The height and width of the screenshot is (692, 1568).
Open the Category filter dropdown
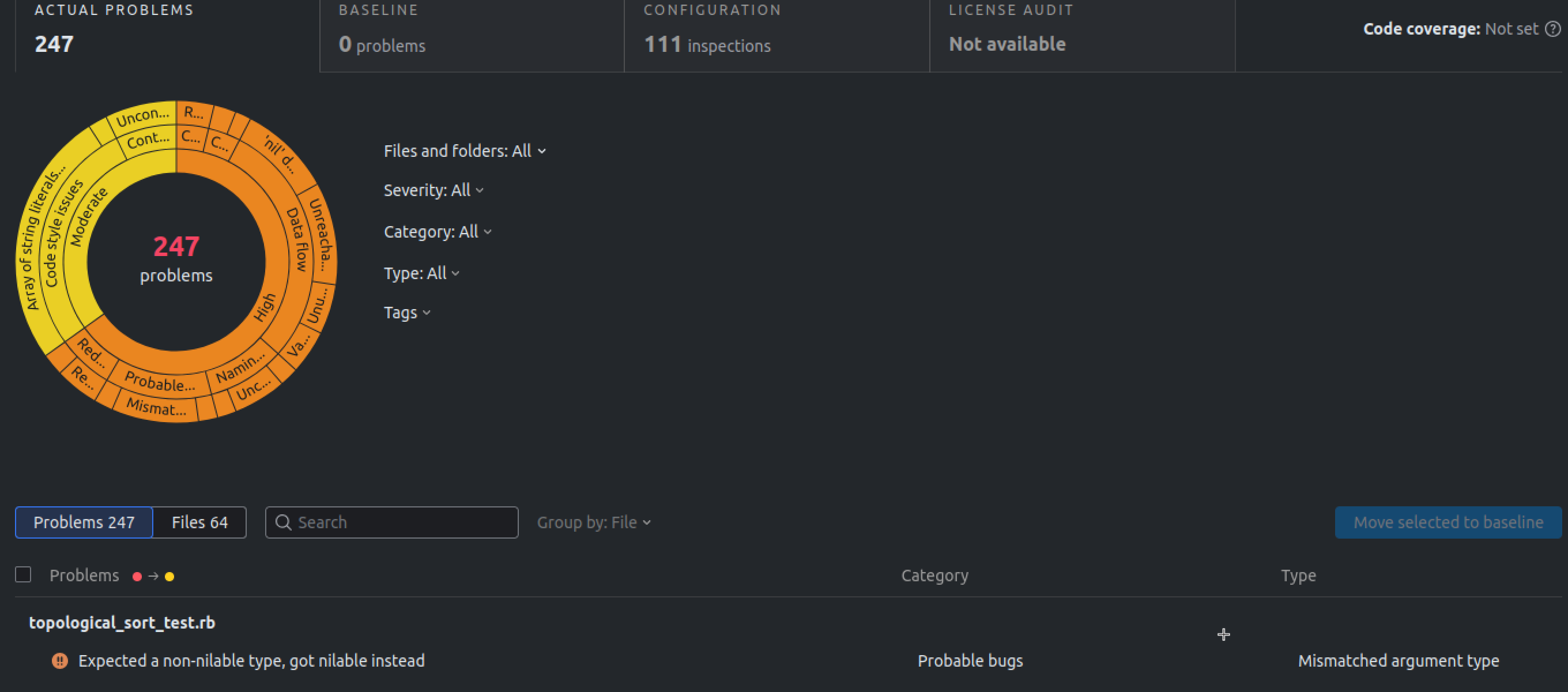point(437,232)
